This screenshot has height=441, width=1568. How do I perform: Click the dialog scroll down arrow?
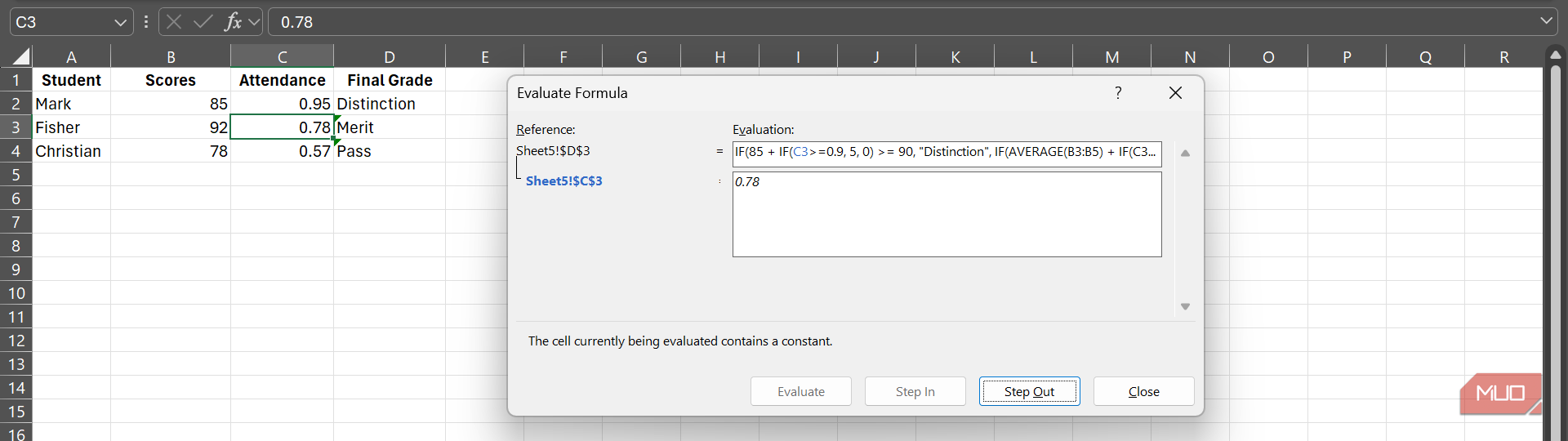(x=1185, y=306)
